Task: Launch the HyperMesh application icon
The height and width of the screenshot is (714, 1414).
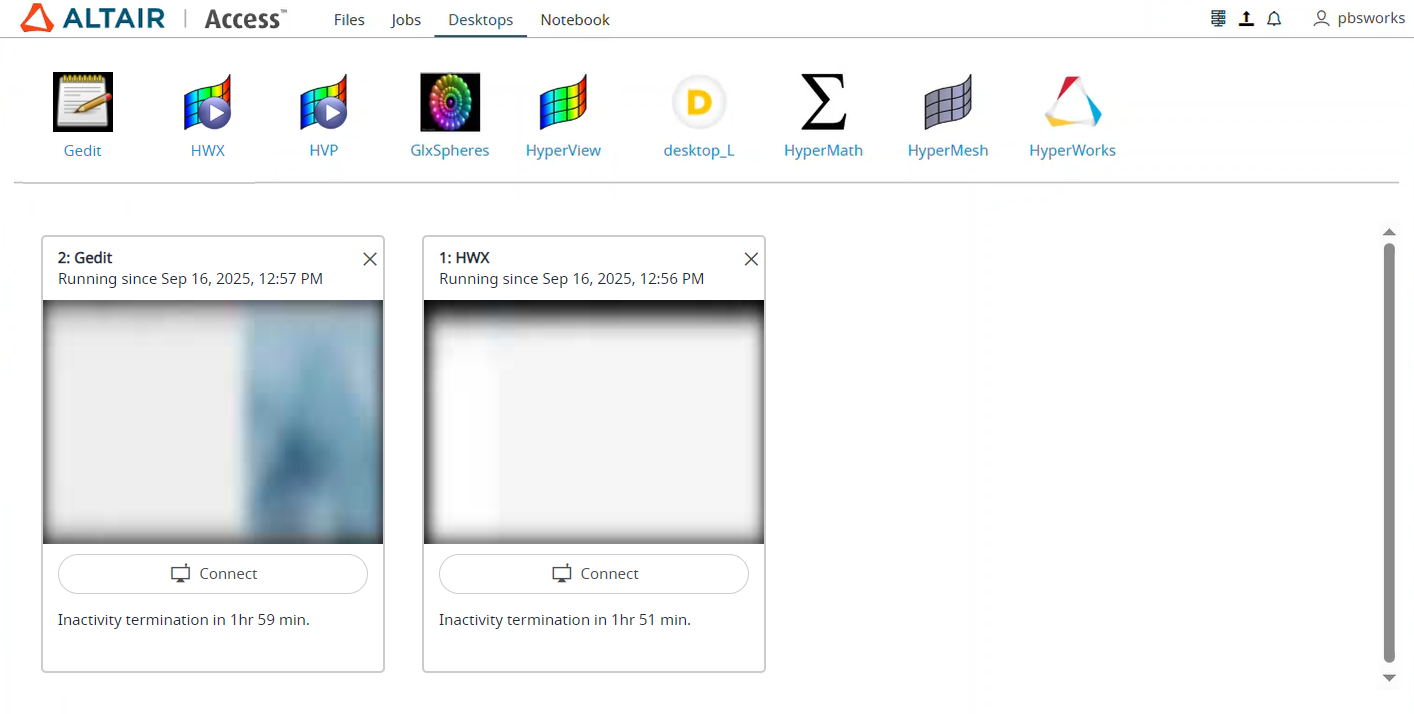Action: (948, 102)
